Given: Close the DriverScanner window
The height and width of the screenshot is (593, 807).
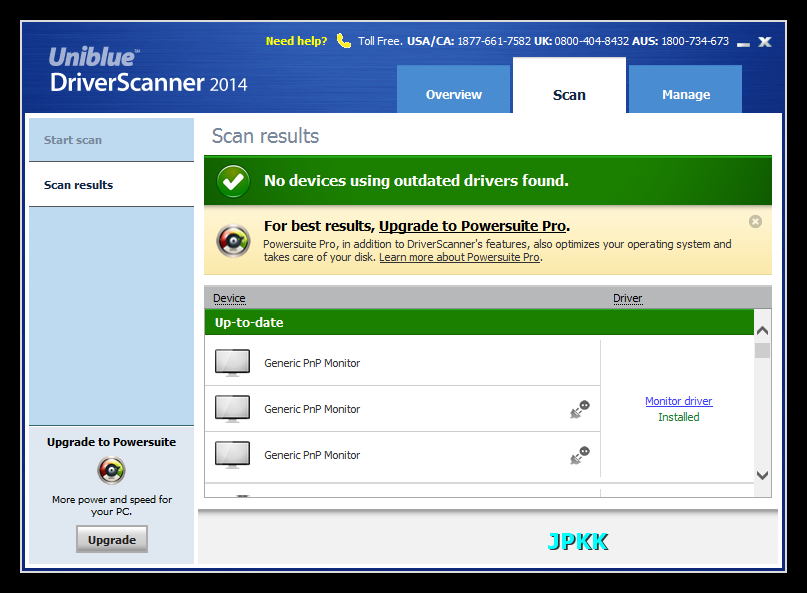Looking at the screenshot, I should coord(764,42).
